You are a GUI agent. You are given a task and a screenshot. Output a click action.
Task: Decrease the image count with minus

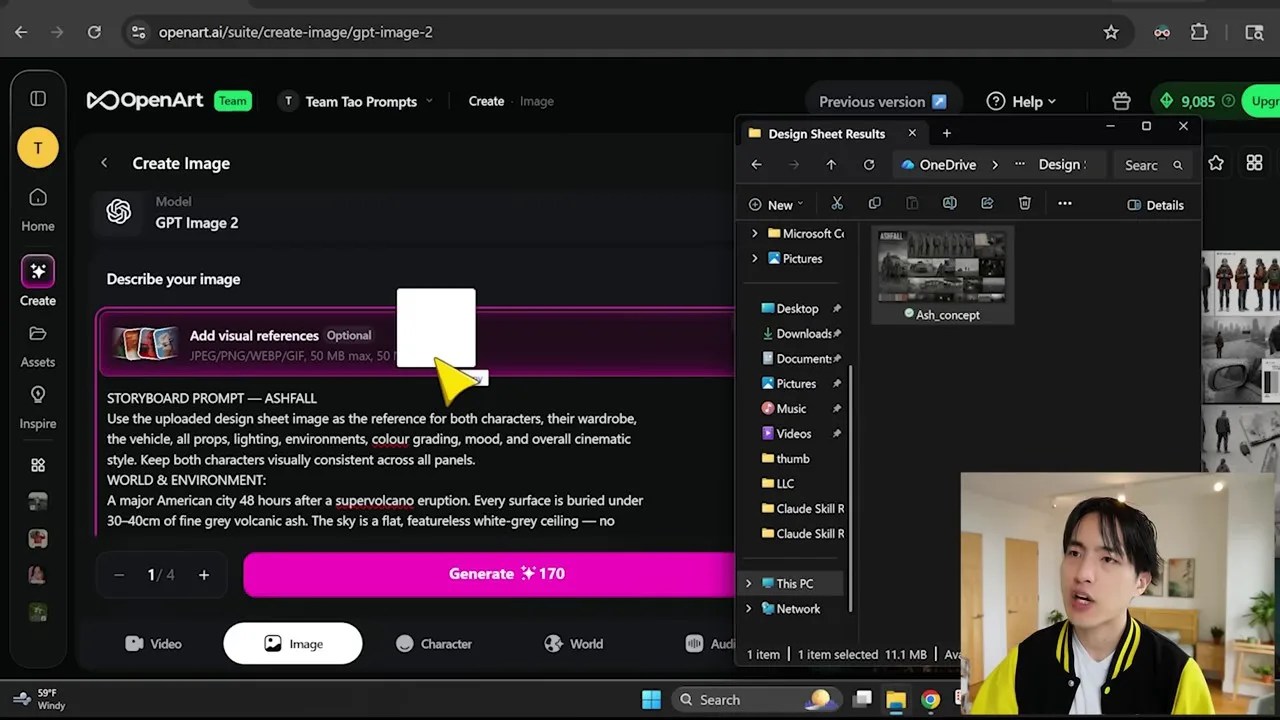click(x=119, y=575)
